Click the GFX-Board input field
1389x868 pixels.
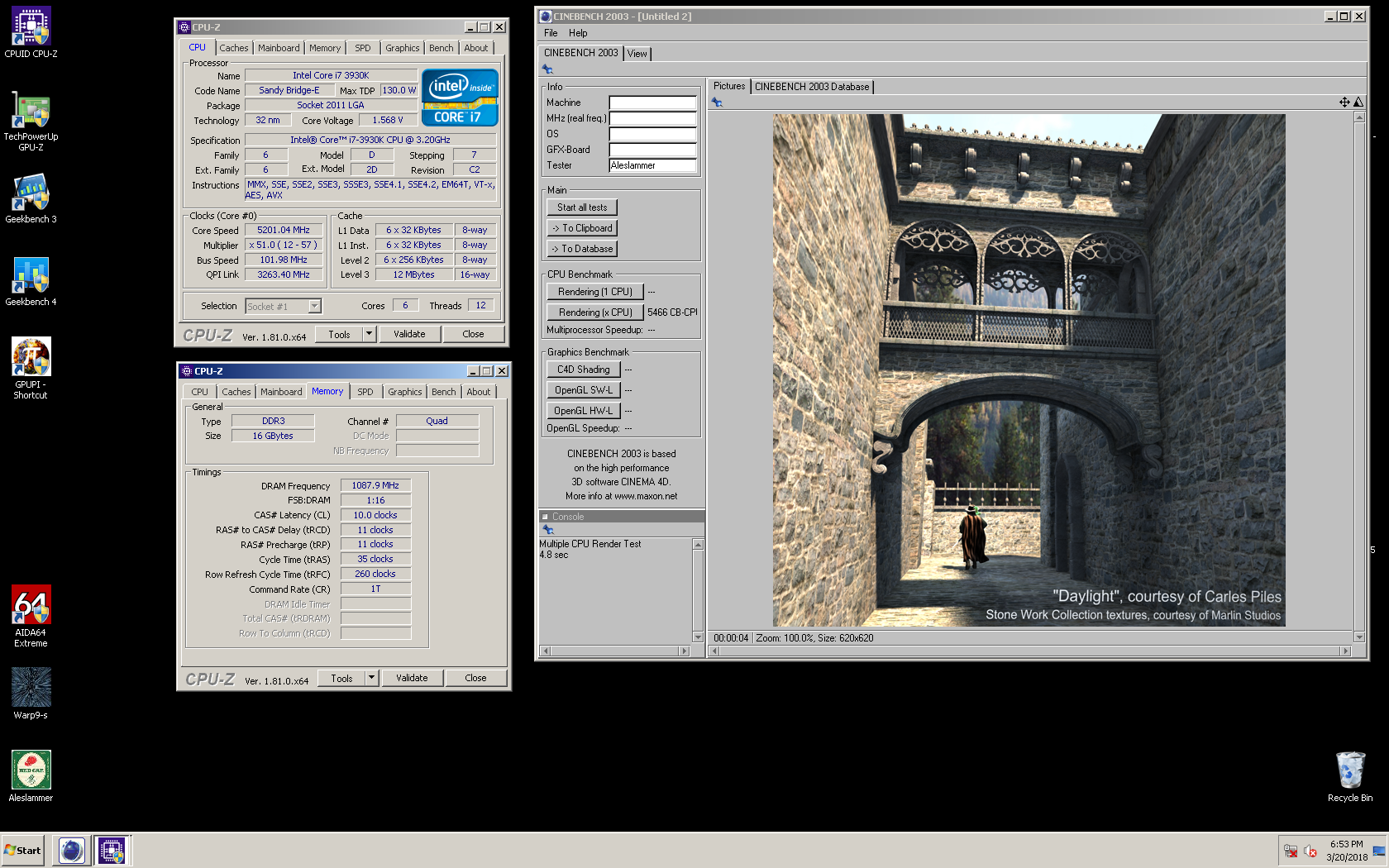653,150
